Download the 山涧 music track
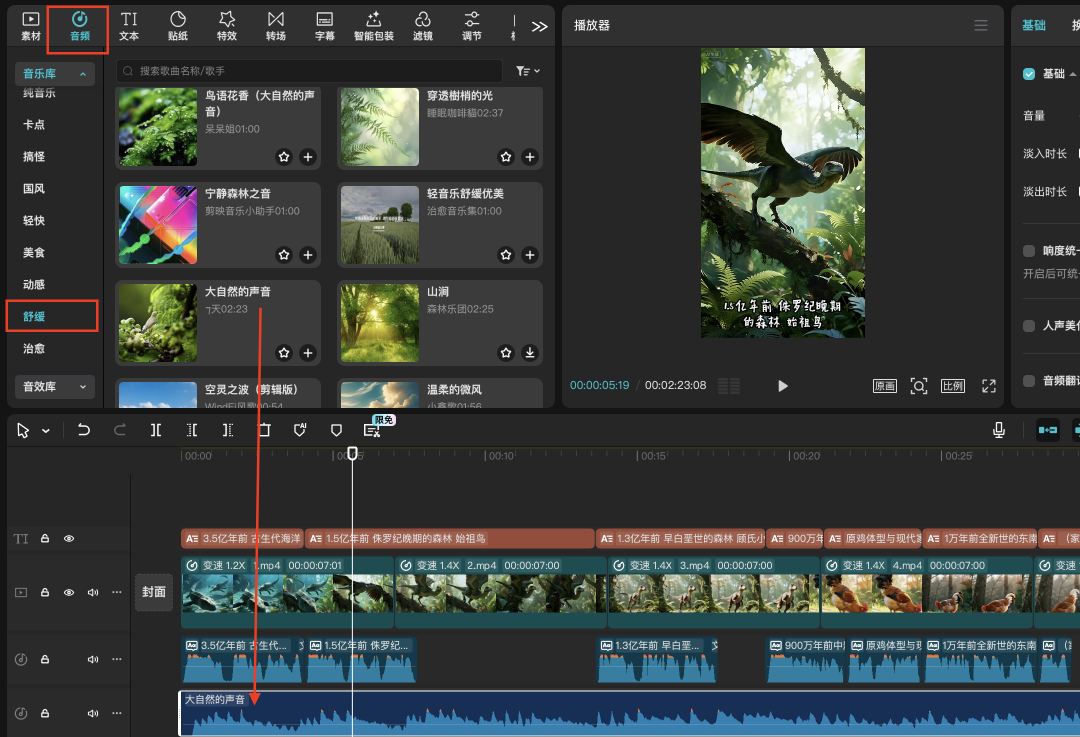The height and width of the screenshot is (737, 1080). tap(530, 353)
